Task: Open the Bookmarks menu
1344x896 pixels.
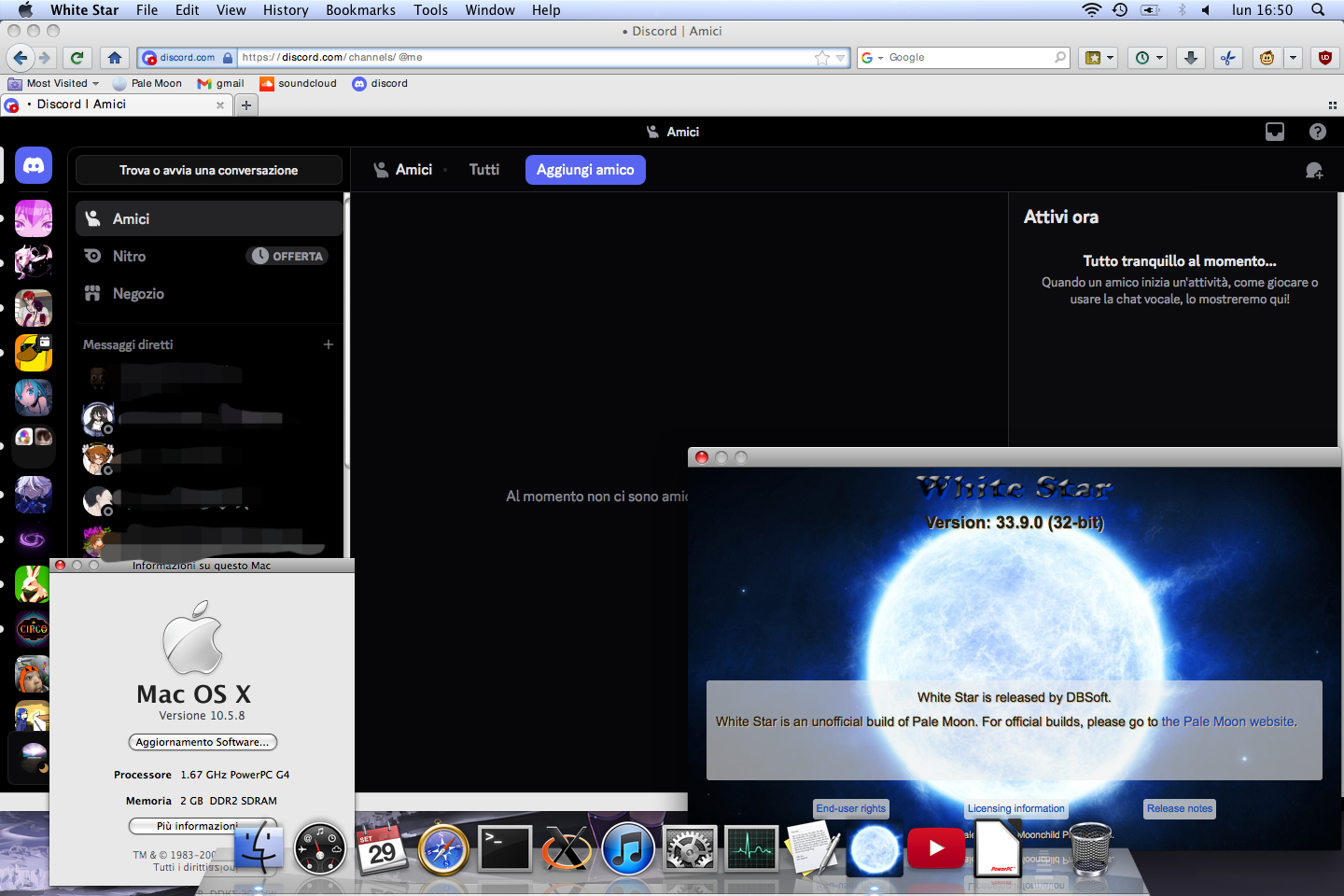Action: tap(360, 10)
